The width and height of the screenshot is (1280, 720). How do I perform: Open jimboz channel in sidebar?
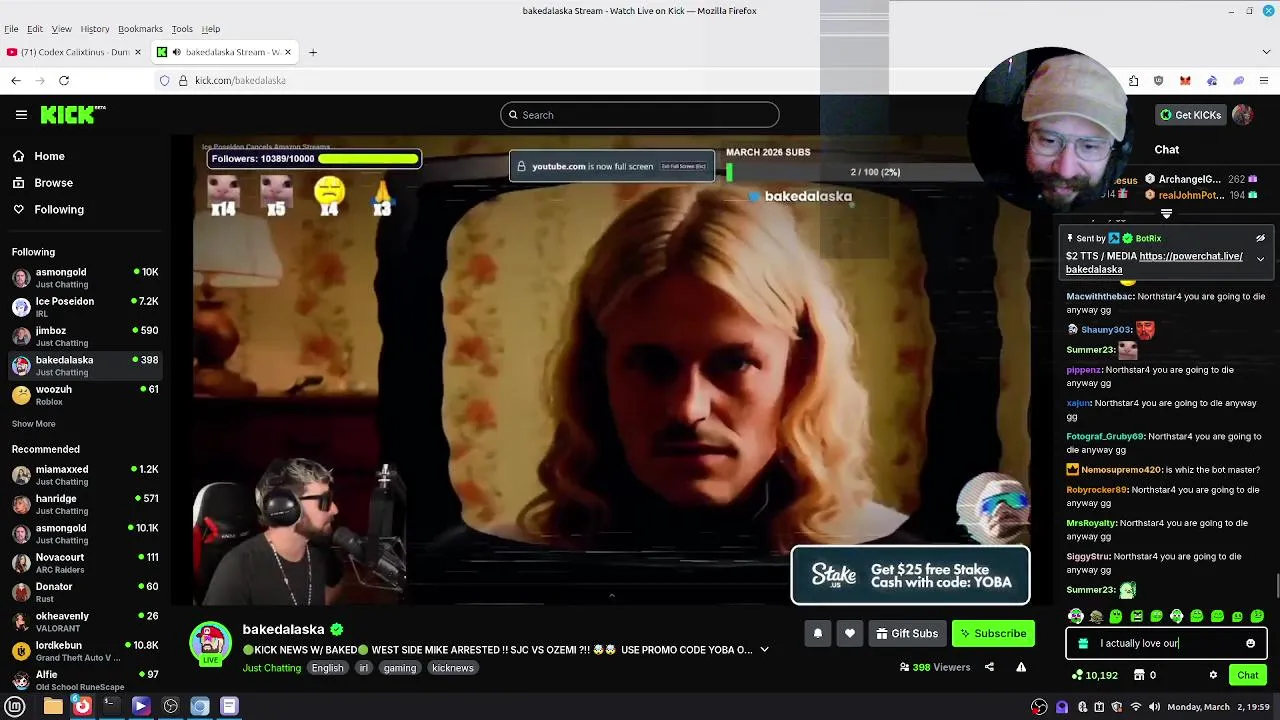point(85,336)
